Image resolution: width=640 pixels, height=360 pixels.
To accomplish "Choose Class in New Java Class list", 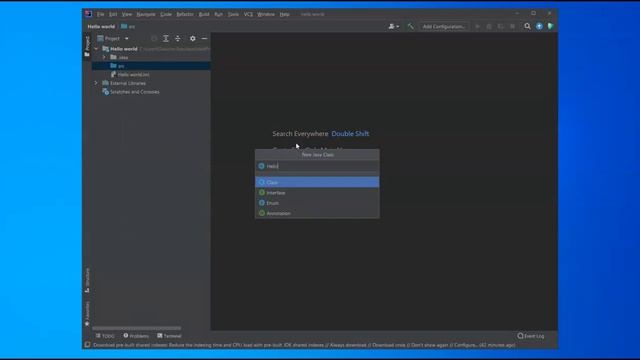I will (x=317, y=182).
